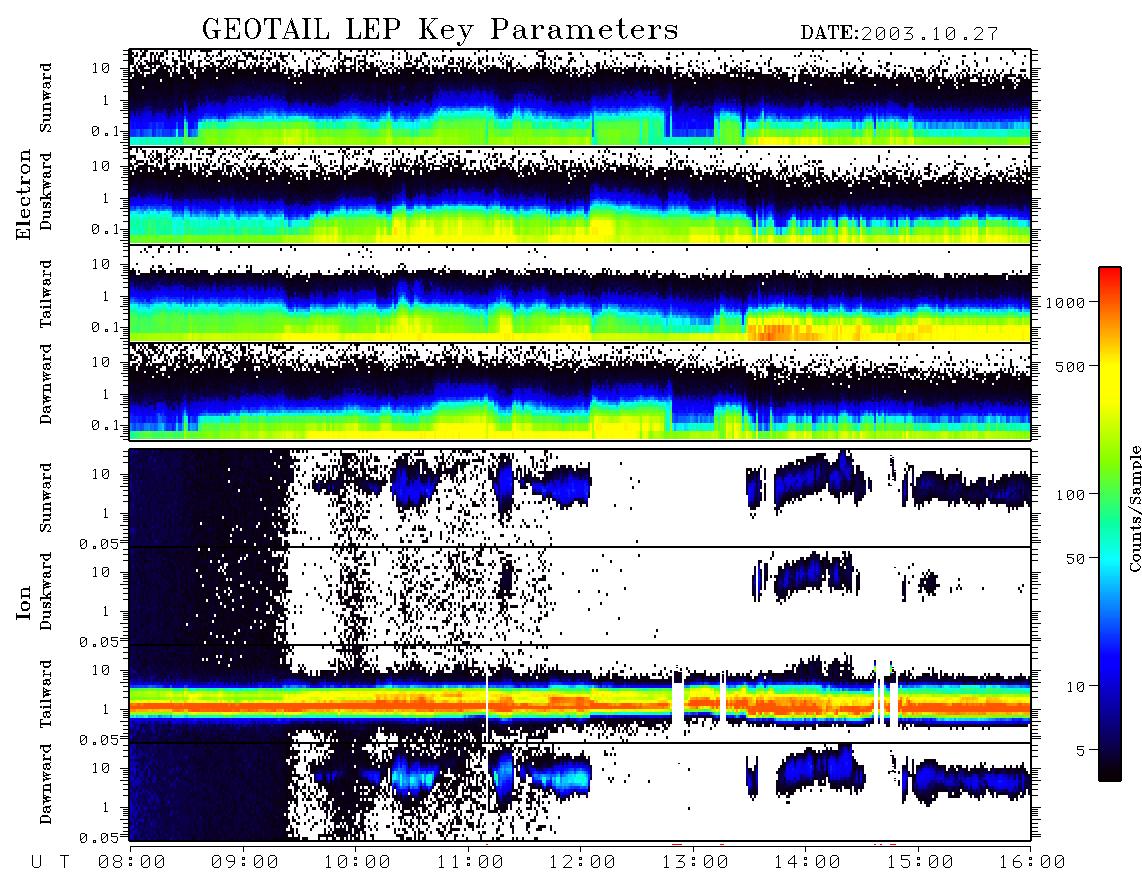Click the rainbow color scale bar
The width and height of the screenshot is (1142, 880).
(x=1109, y=524)
